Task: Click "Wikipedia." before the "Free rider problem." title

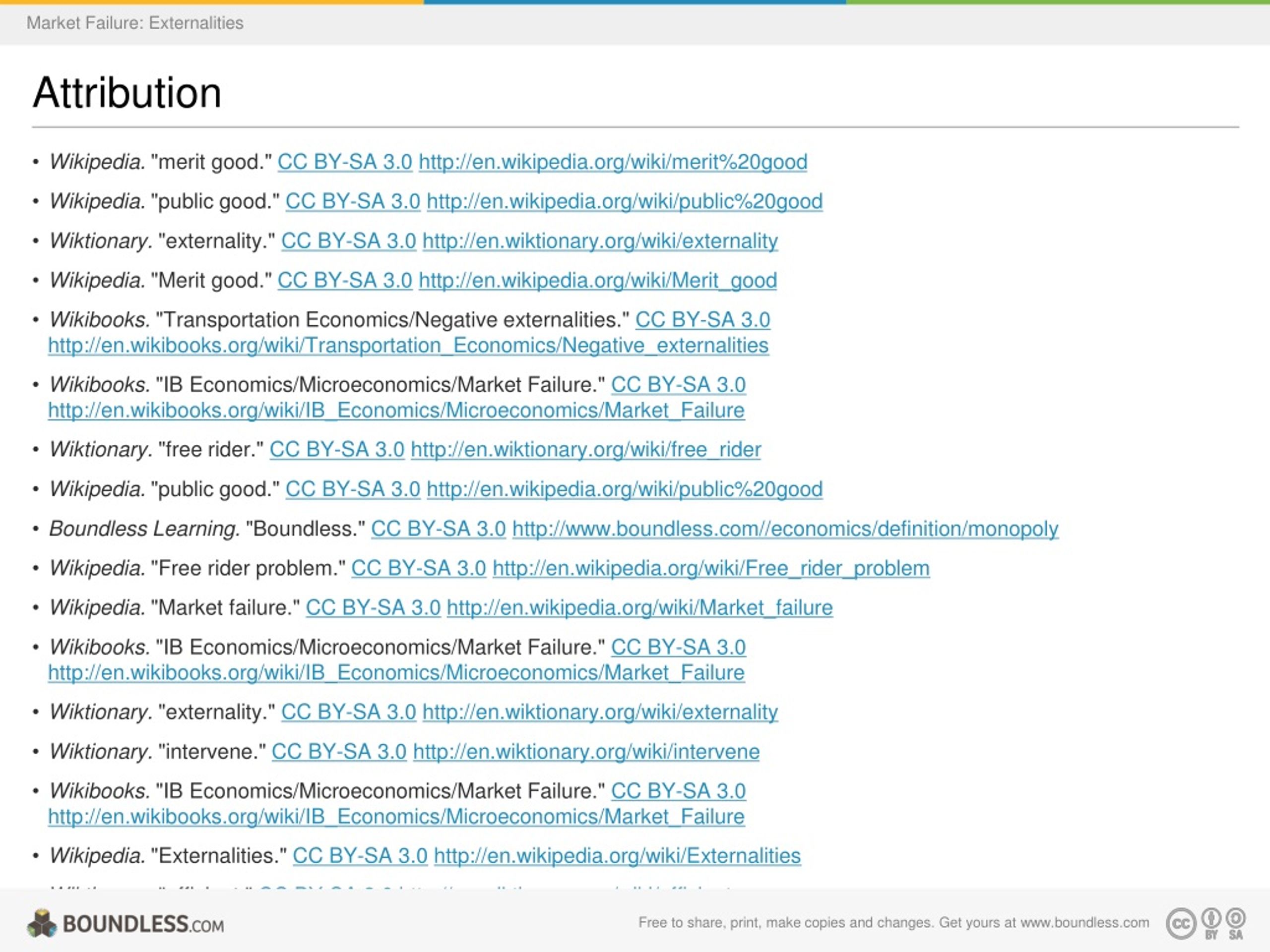Action: [97, 568]
